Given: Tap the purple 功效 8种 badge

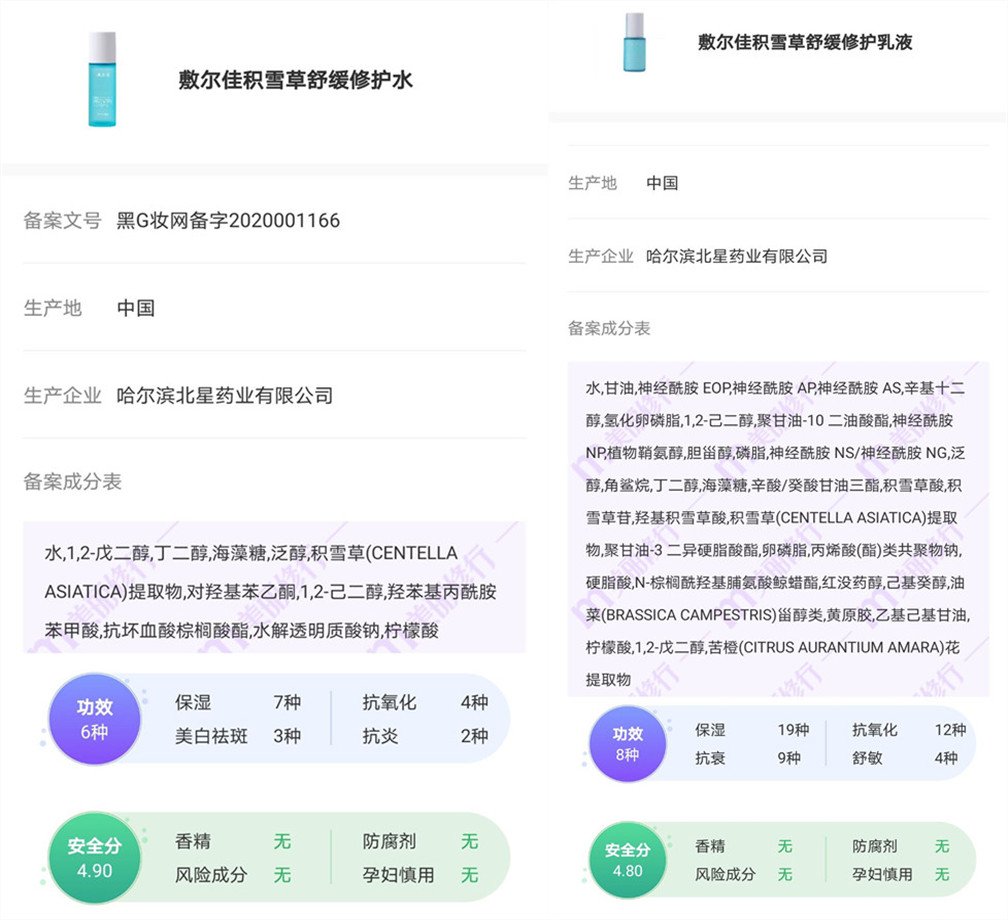Looking at the screenshot, I should pyautogui.click(x=627, y=744).
